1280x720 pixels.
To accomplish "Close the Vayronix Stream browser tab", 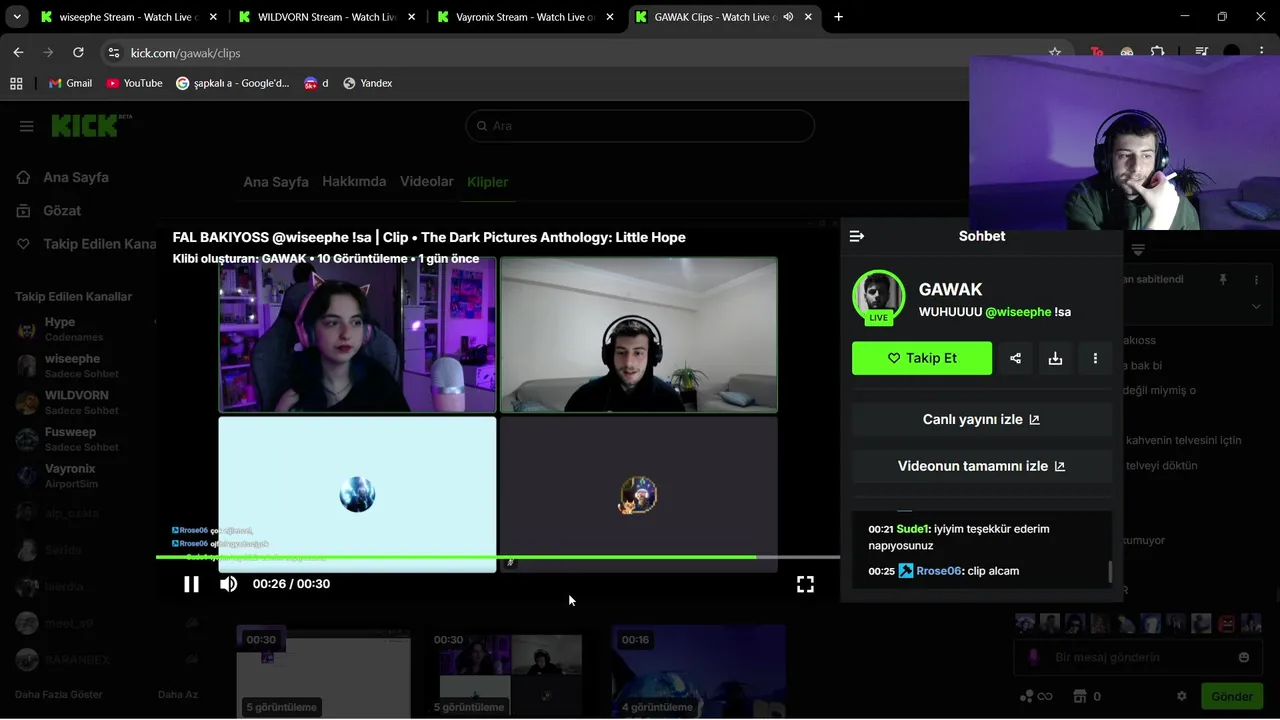I will [x=609, y=17].
